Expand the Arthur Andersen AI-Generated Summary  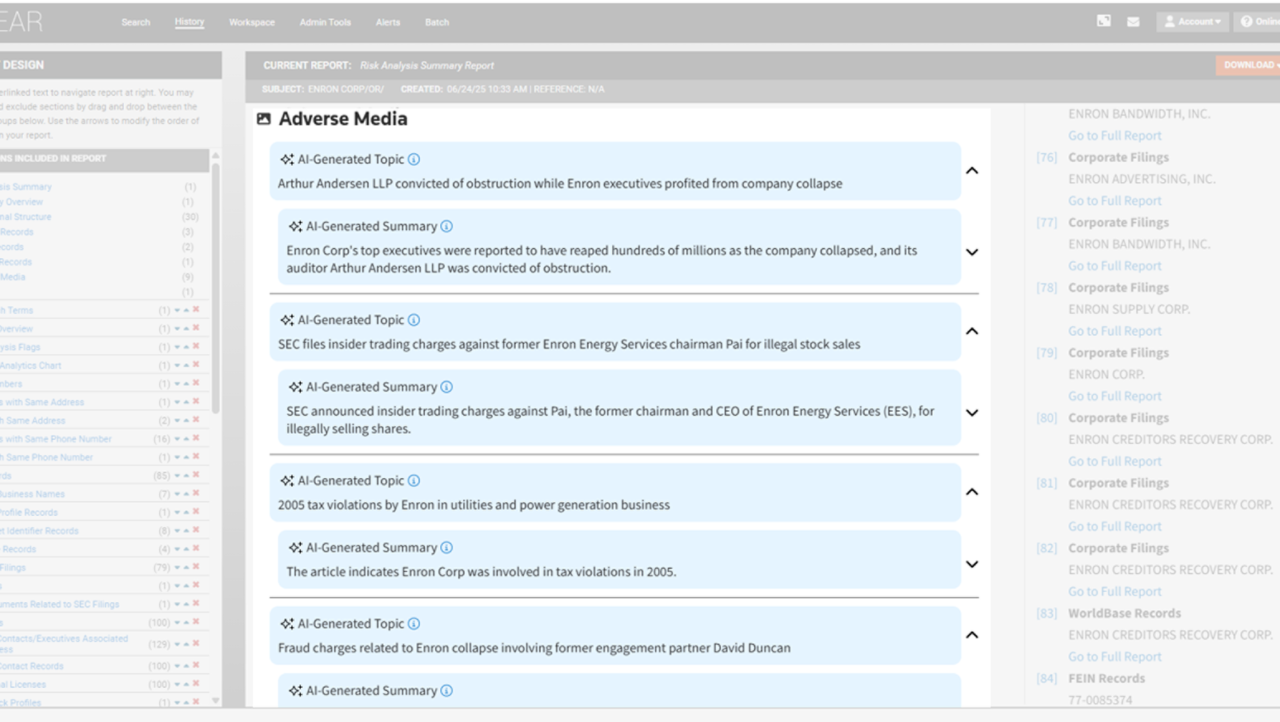(971, 252)
